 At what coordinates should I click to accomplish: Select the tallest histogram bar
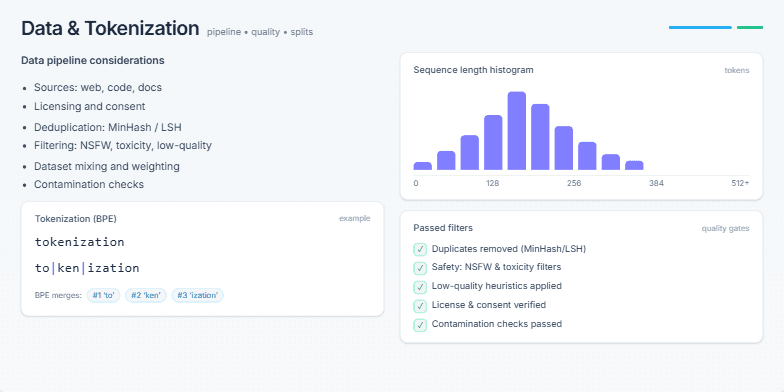tap(516, 131)
